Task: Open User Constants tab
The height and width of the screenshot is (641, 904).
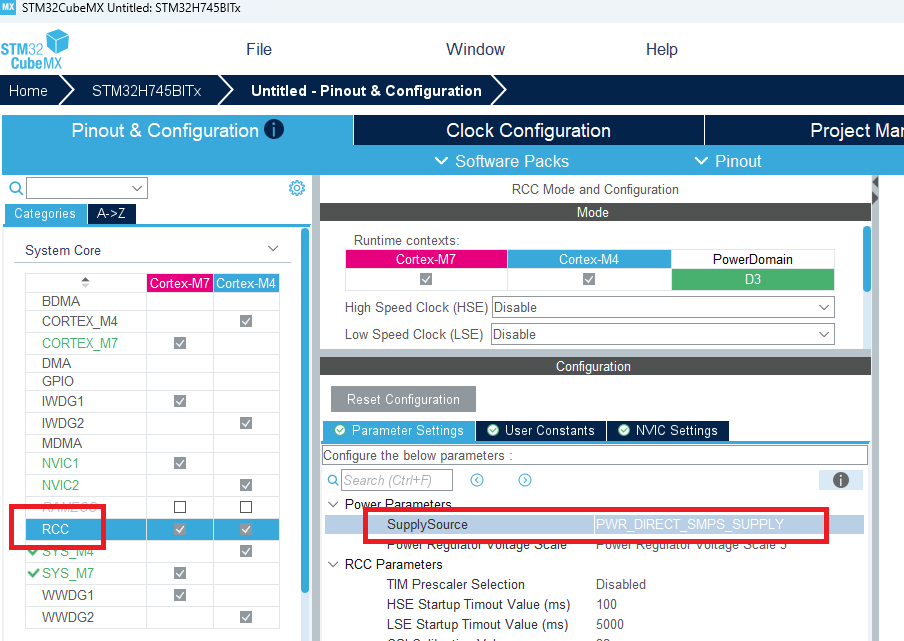Action: [x=541, y=431]
